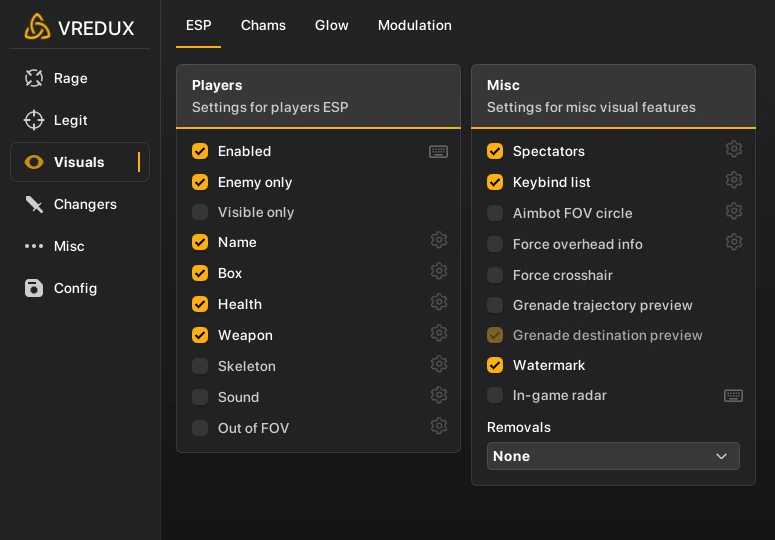Click the keyboard keybind icon beside Enabled
The height and width of the screenshot is (540, 775).
[438, 151]
